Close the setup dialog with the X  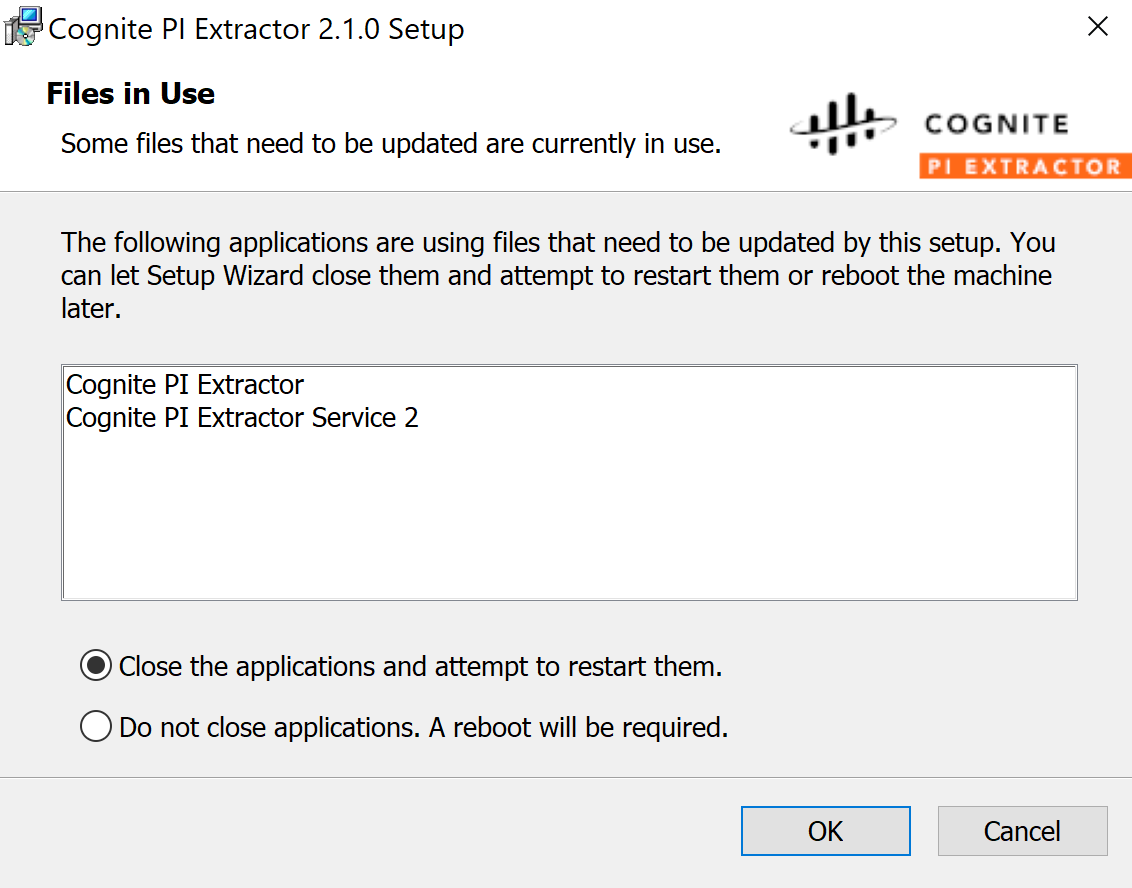pos(1097,27)
